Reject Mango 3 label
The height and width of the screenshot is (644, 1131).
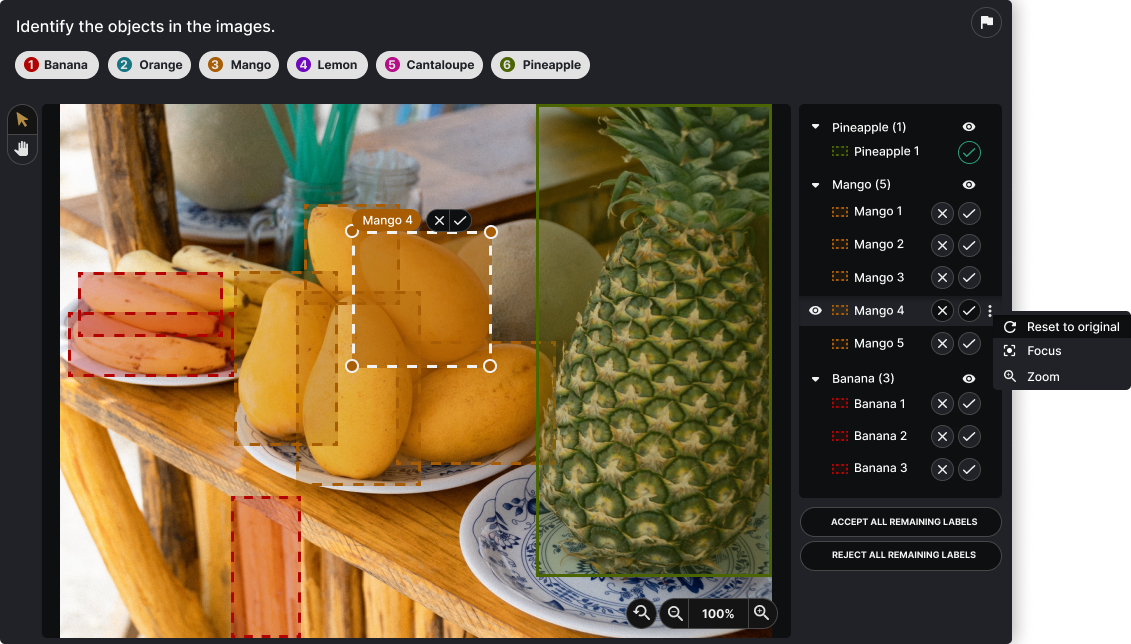click(x=942, y=278)
